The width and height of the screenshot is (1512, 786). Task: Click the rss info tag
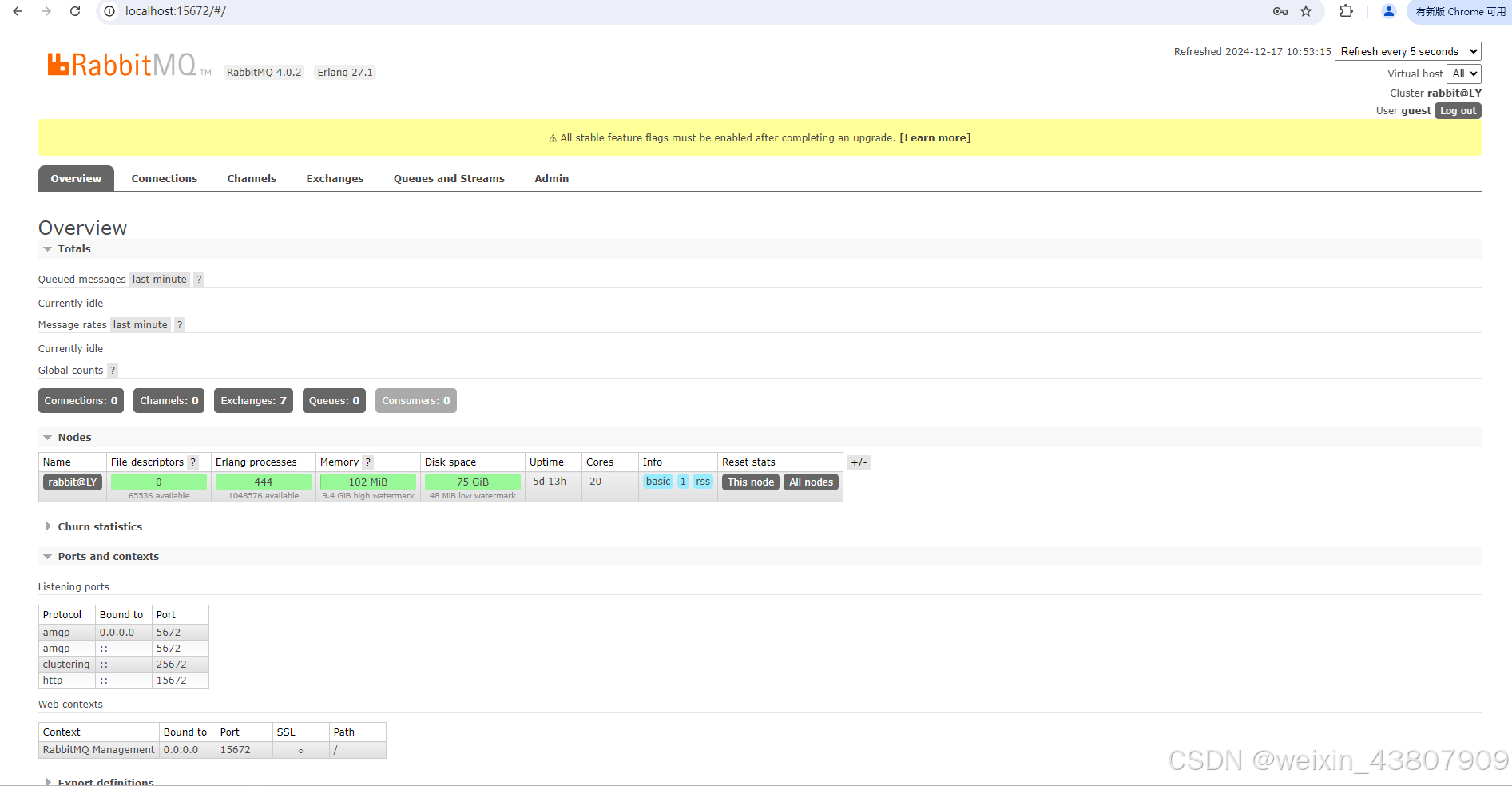coord(703,481)
